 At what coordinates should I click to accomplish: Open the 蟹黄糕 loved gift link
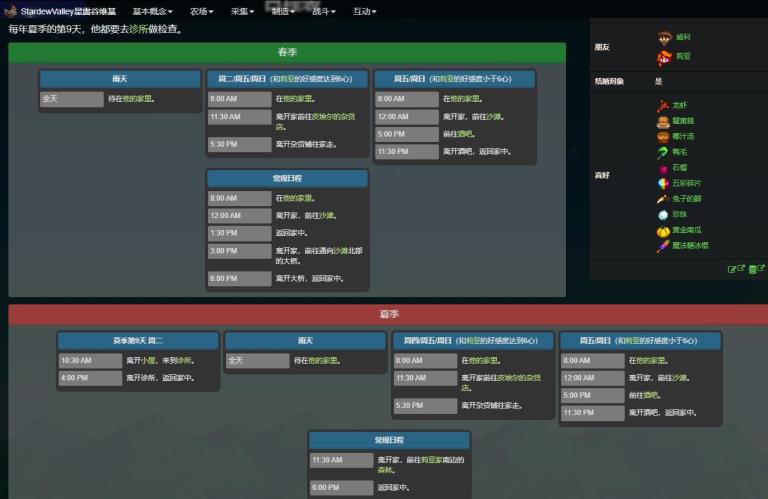point(683,121)
